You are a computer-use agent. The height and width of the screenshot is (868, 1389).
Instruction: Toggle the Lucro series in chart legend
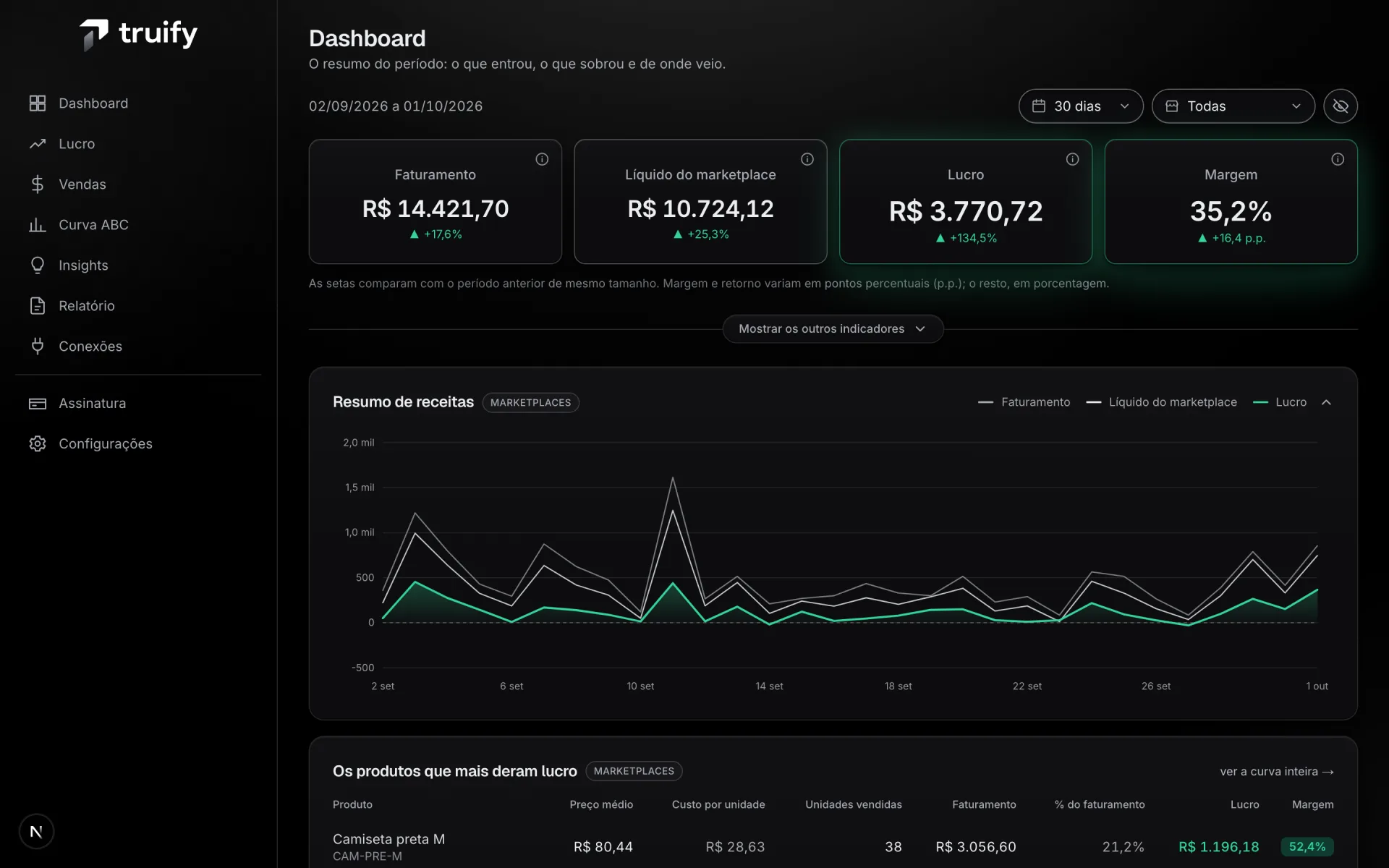click(x=1279, y=402)
